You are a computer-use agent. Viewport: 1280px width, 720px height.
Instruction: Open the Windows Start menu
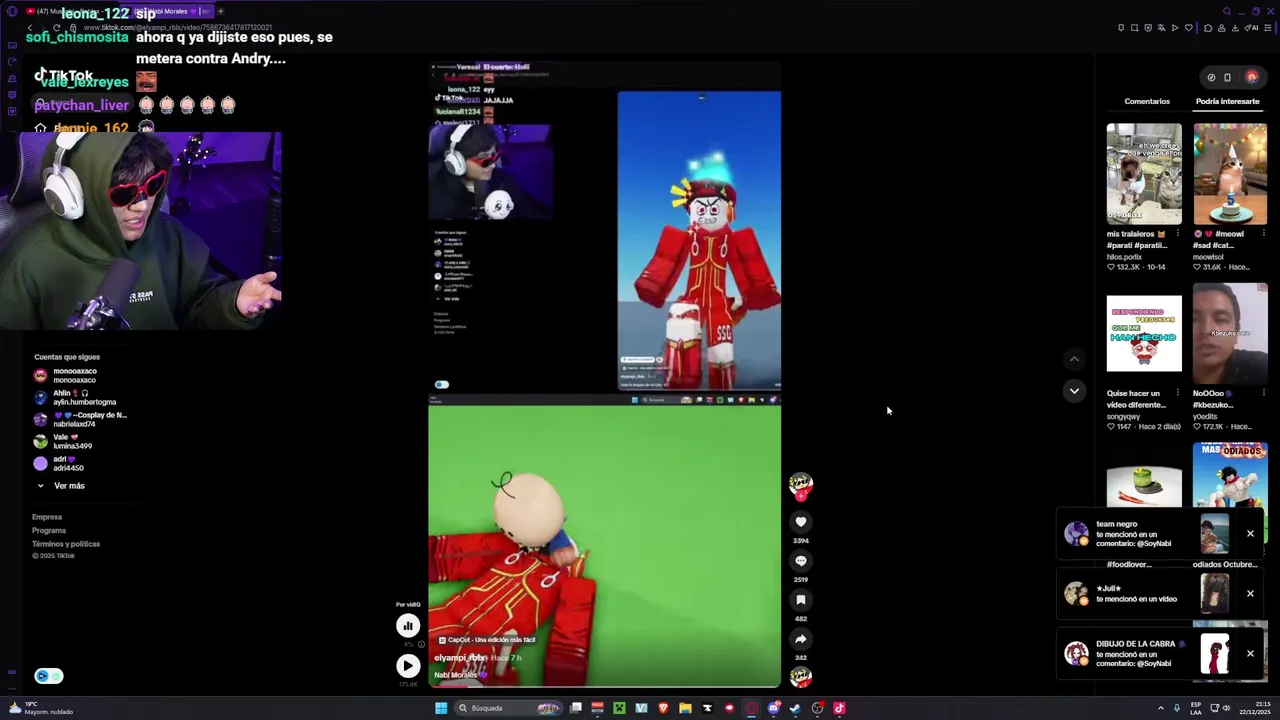pos(440,708)
